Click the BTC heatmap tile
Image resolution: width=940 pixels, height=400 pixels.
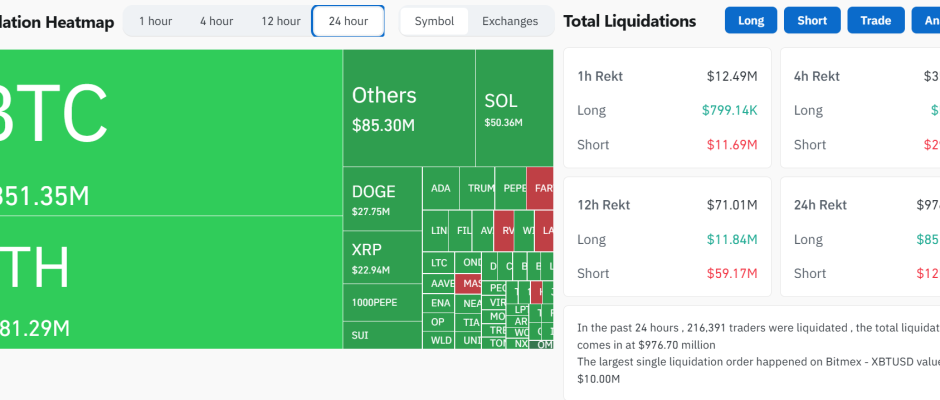(x=170, y=130)
